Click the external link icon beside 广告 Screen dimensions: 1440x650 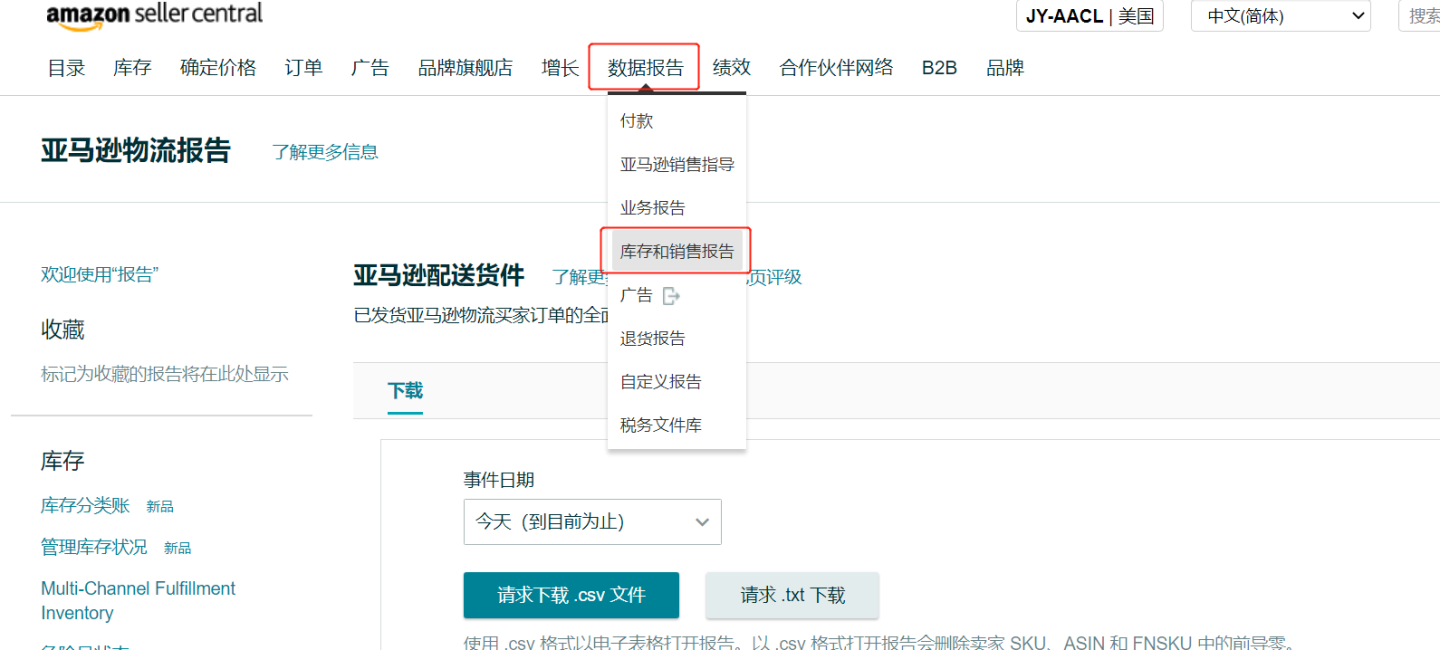pyautogui.click(x=671, y=295)
